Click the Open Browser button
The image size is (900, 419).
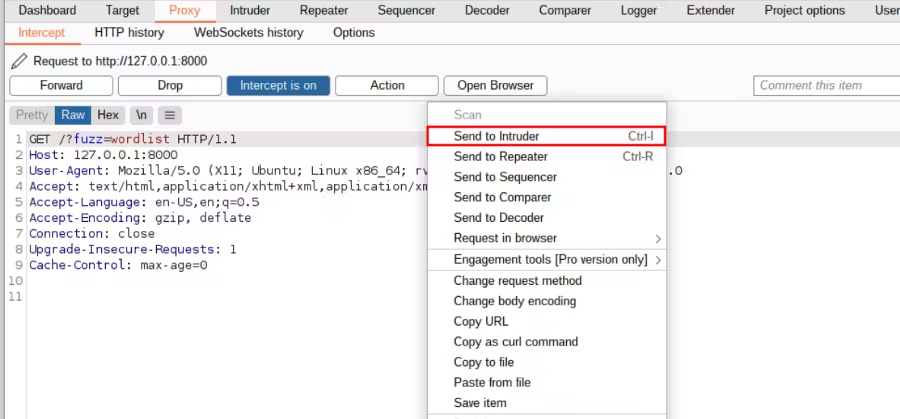coord(495,86)
